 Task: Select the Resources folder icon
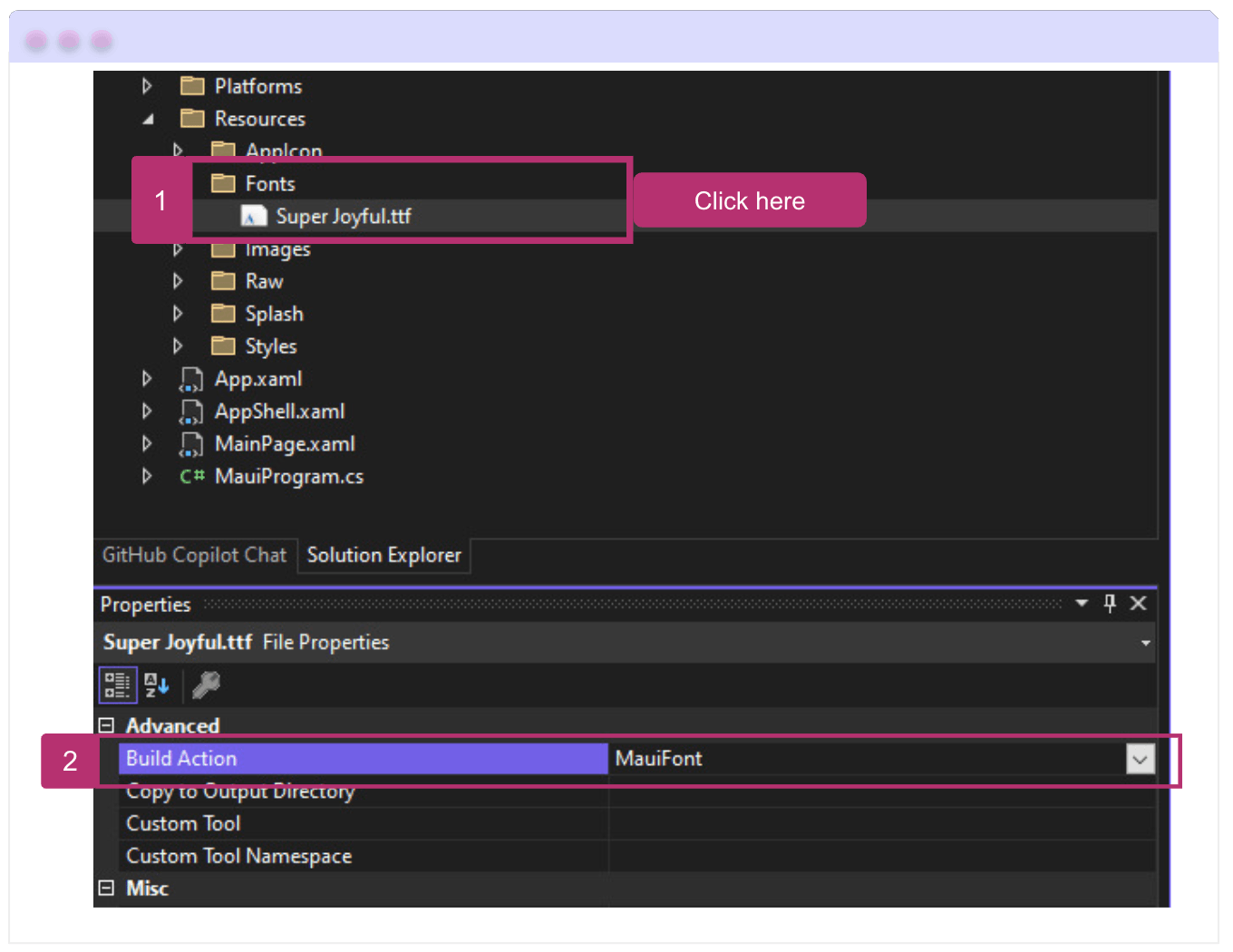pos(192,118)
